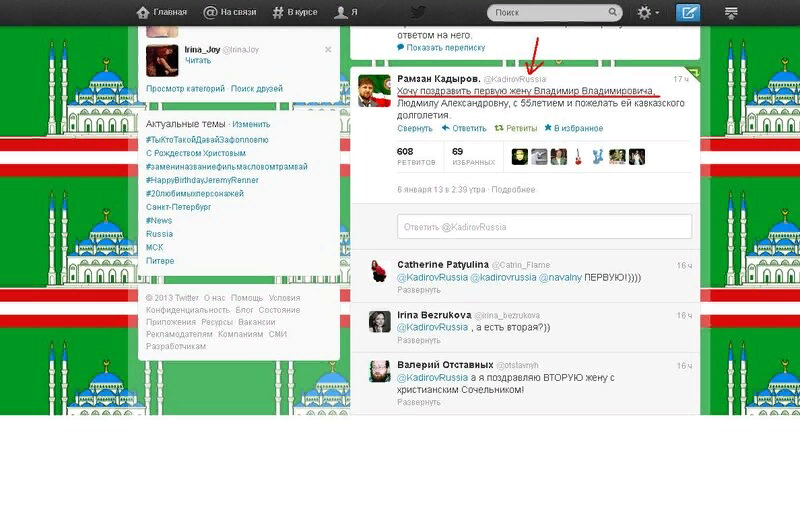Viewport: 800px width, 506px height.
Task: Open the settings gear dropdown
Action: pos(647,12)
